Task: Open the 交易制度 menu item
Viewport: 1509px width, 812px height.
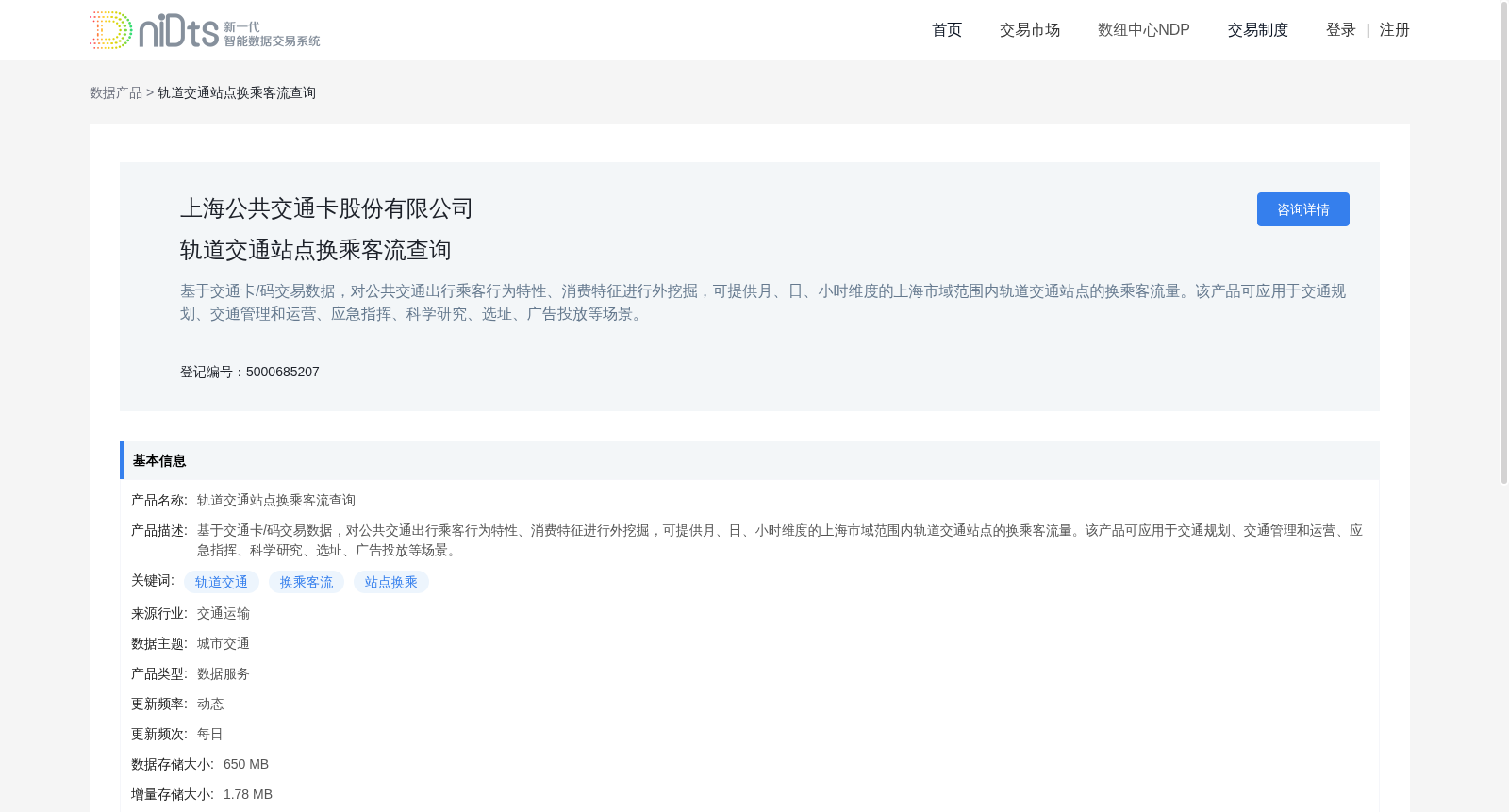Action: 1258,30
